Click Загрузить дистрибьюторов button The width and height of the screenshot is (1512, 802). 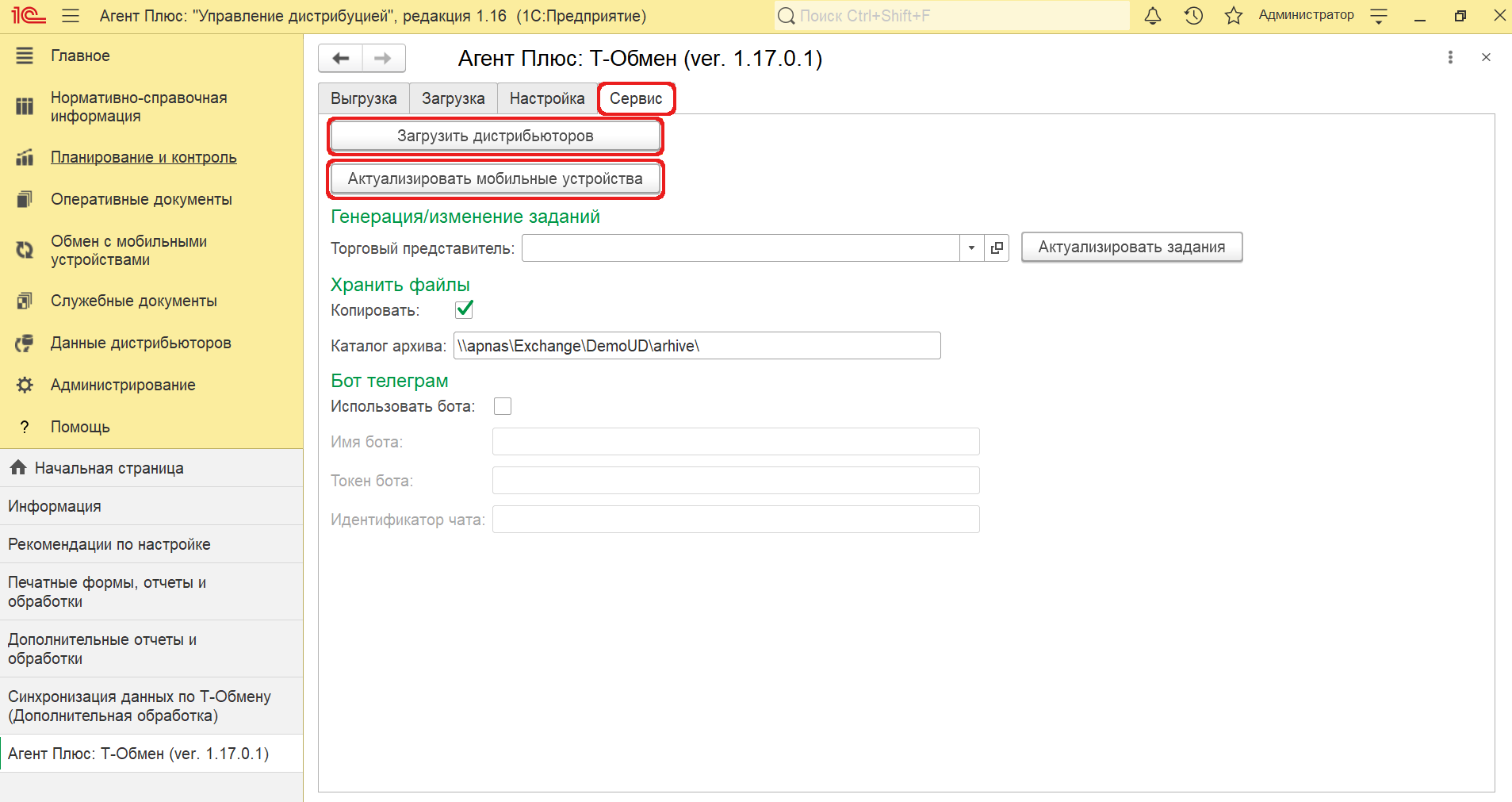point(496,136)
